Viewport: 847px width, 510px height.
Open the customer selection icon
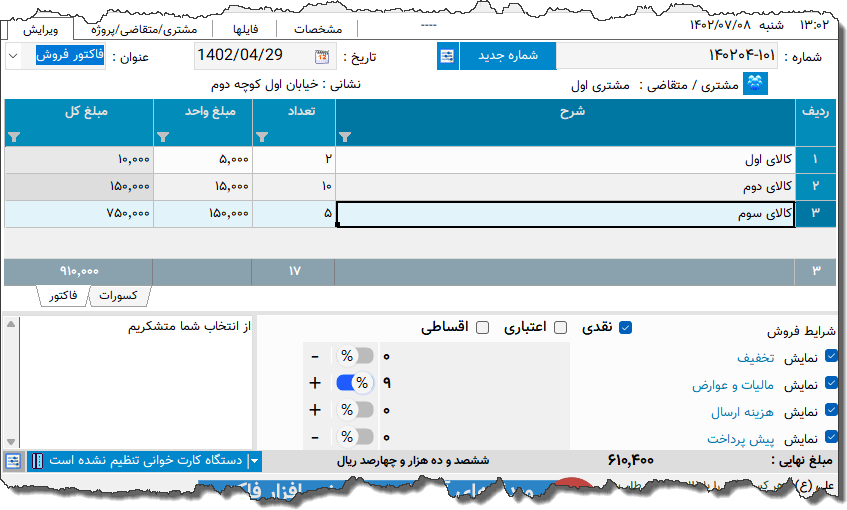pyautogui.click(x=755, y=84)
